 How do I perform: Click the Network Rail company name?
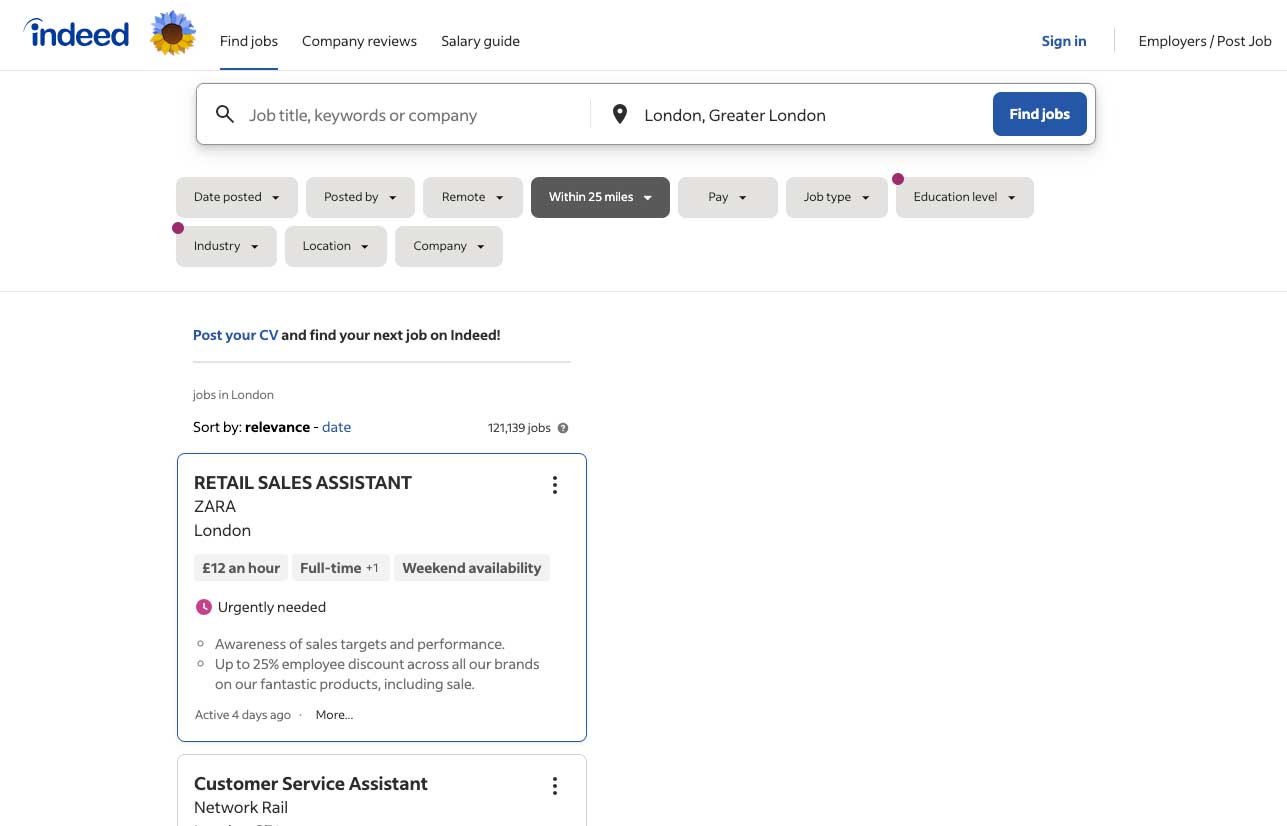coord(241,807)
